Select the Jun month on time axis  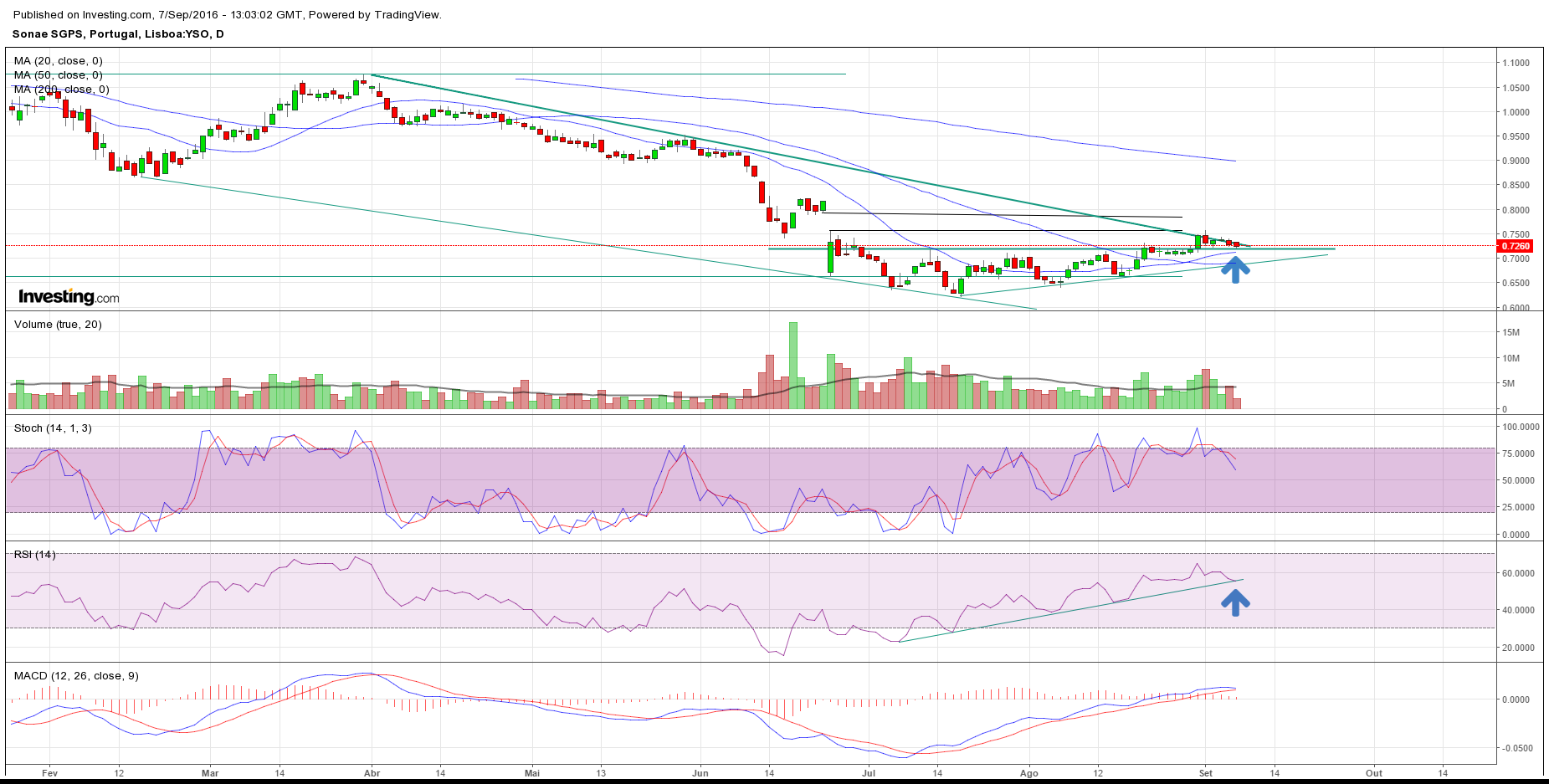[x=700, y=773]
